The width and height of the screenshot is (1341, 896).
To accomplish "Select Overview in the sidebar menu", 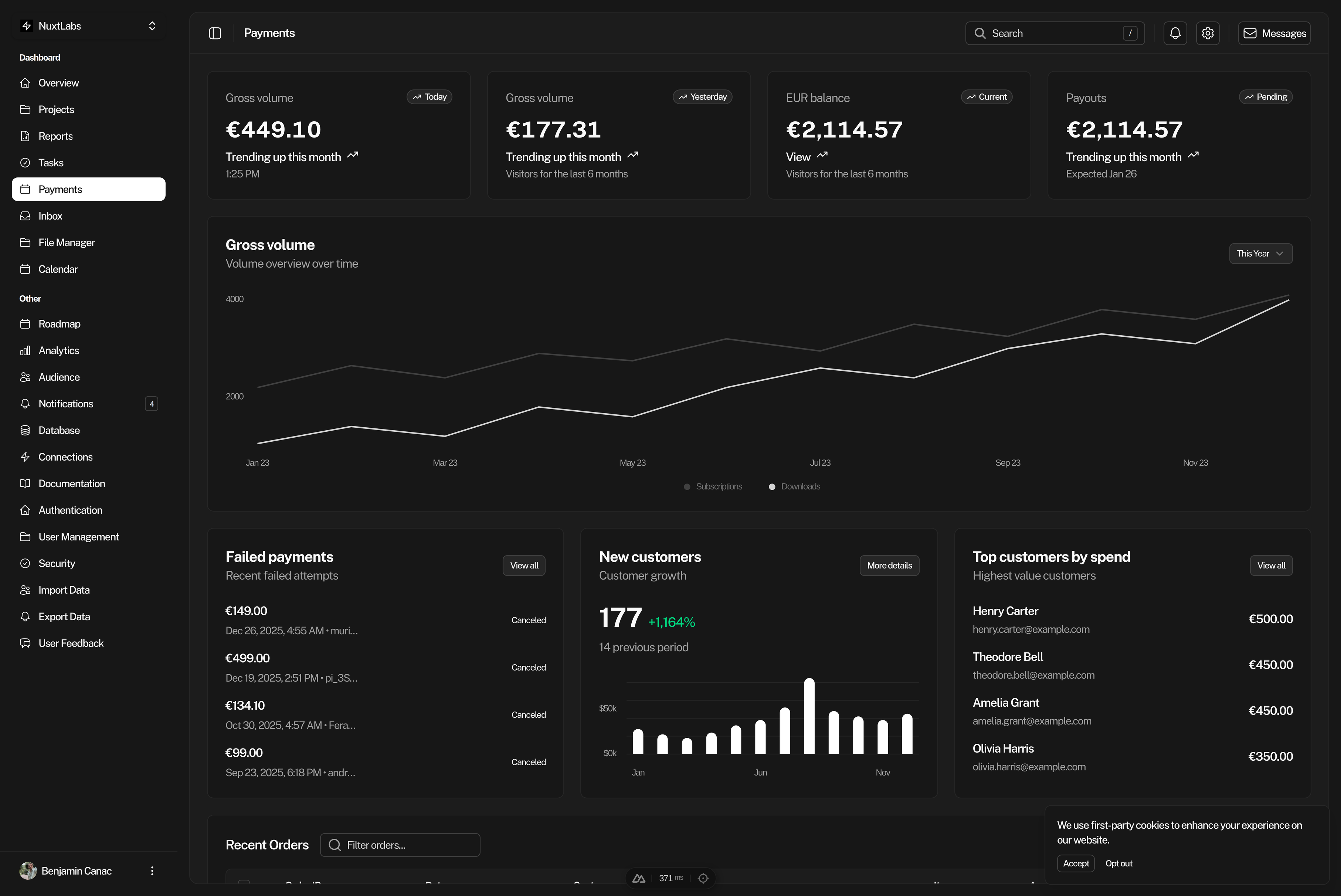I will [x=58, y=83].
